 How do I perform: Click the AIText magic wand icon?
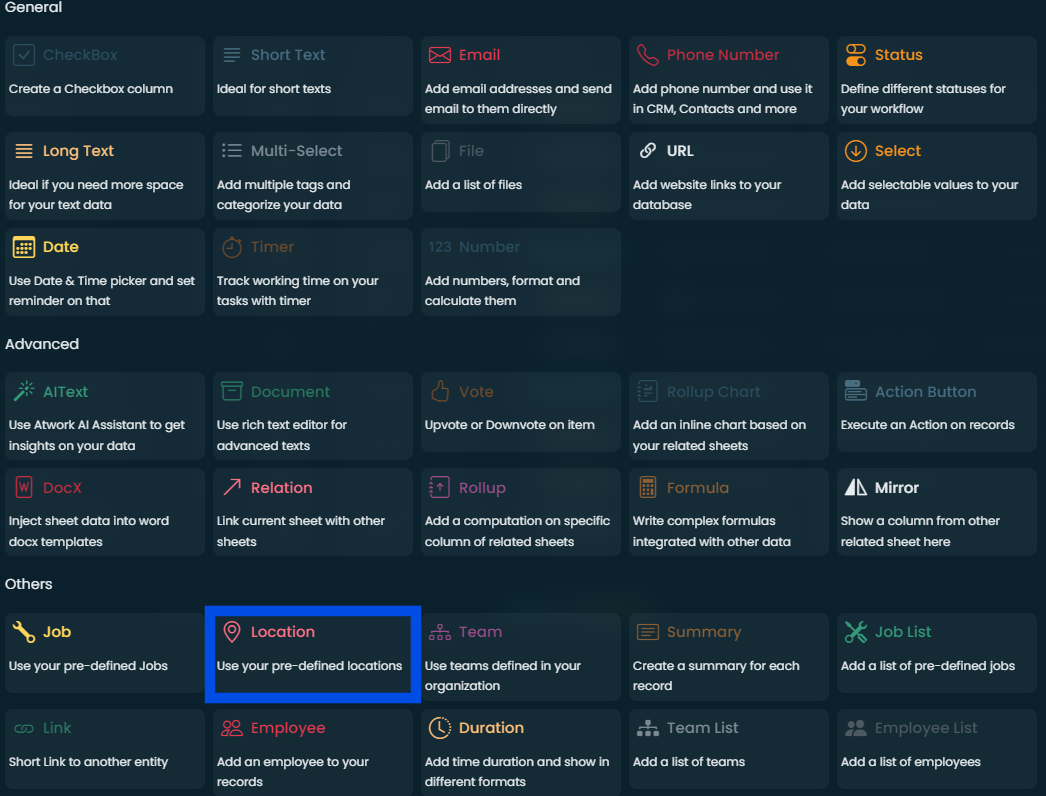(24, 391)
